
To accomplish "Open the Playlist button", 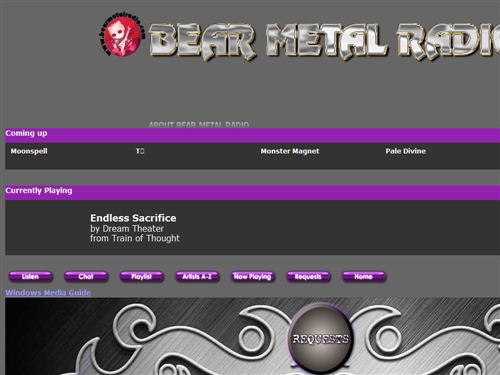I will click(x=142, y=277).
